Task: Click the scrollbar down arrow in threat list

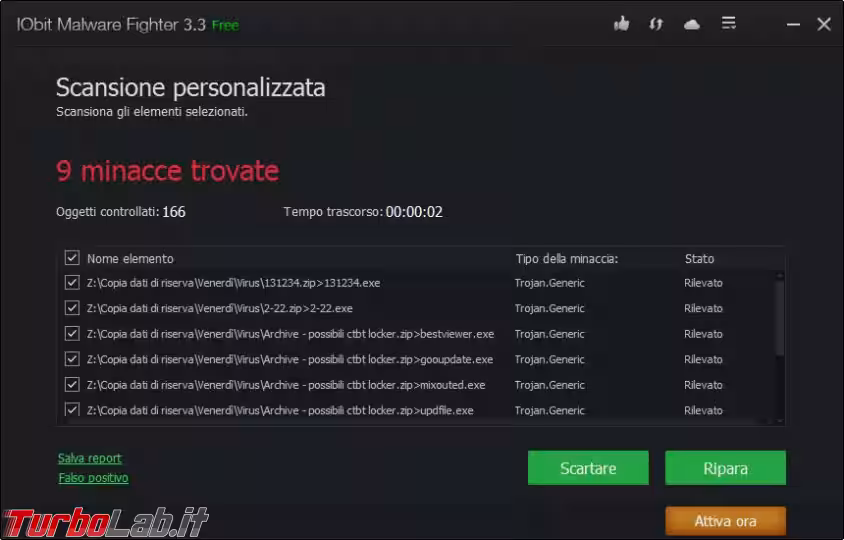Action: click(779, 421)
